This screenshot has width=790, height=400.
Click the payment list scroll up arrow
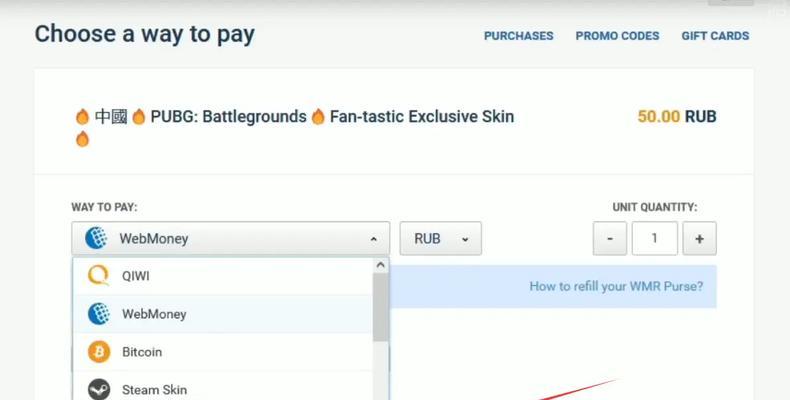(x=380, y=265)
